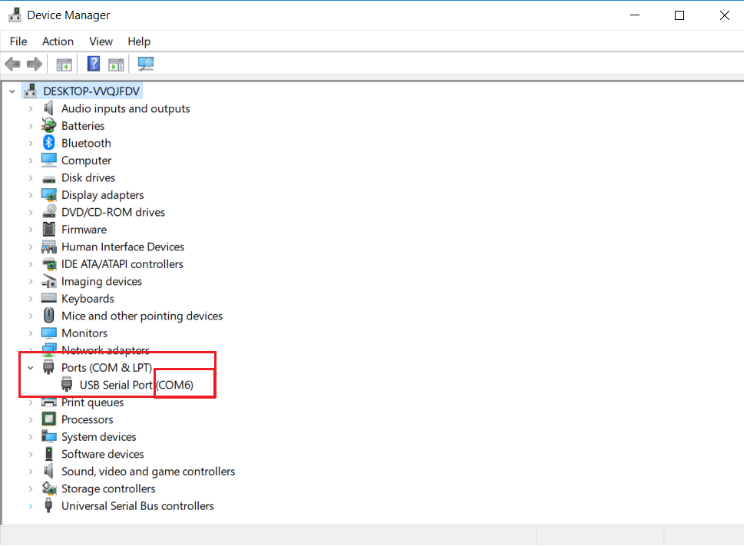
Task: Collapse the Ports (COM & LPT) node
Action: [x=30, y=368]
